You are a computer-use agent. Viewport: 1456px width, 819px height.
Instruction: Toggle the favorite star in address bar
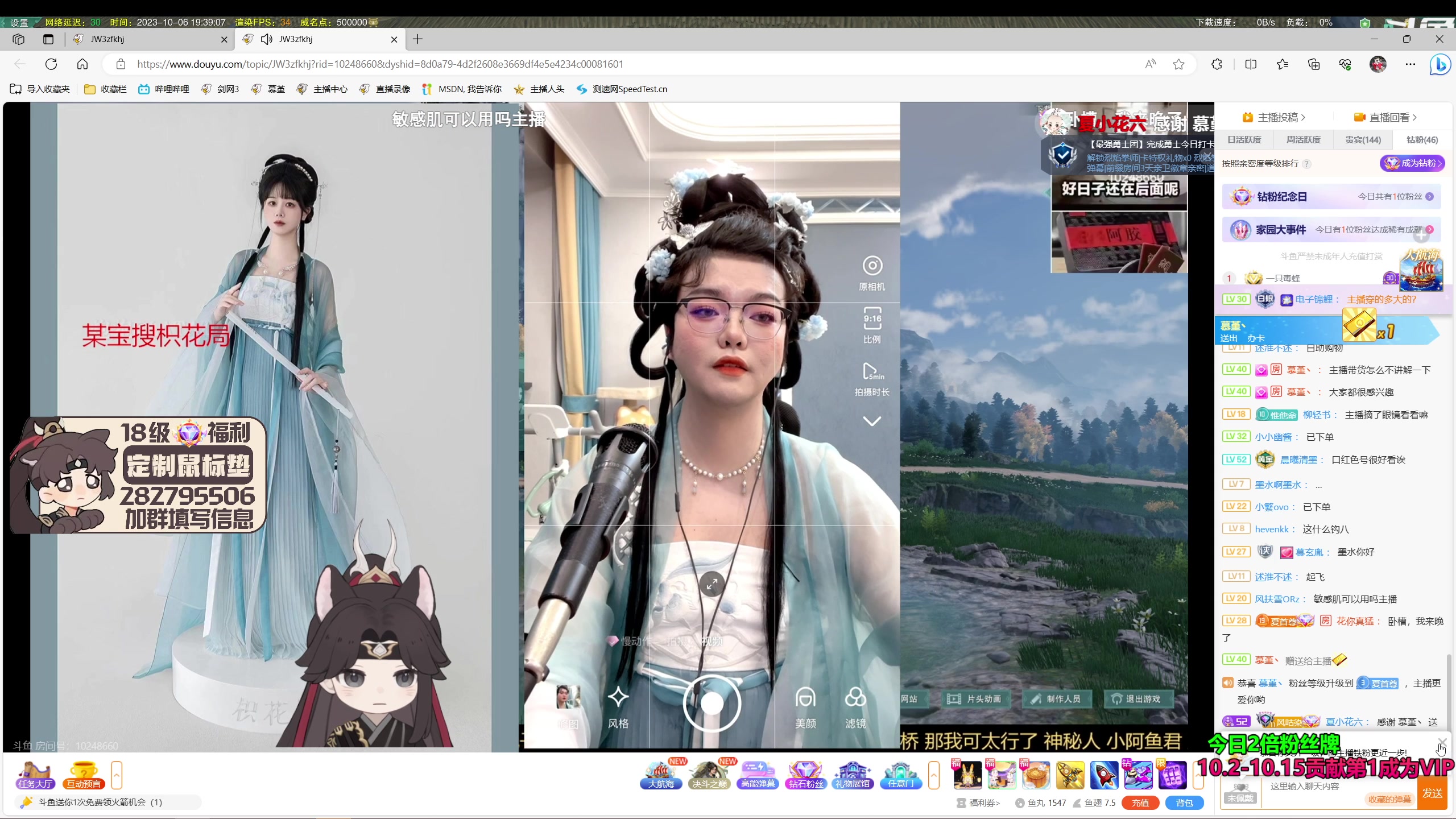point(1178,64)
